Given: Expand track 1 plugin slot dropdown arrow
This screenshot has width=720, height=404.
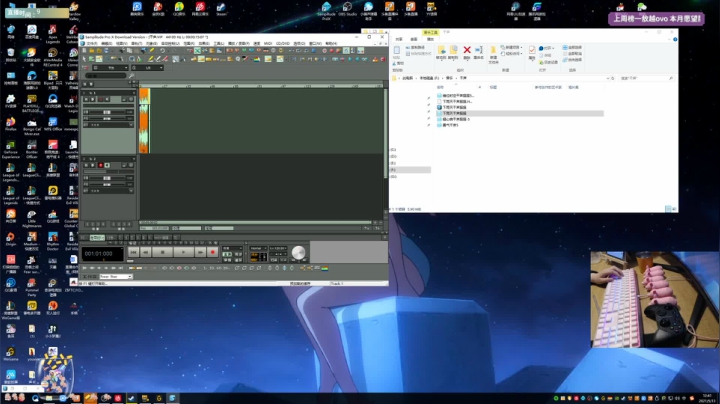Looking at the screenshot, I should (131, 125).
